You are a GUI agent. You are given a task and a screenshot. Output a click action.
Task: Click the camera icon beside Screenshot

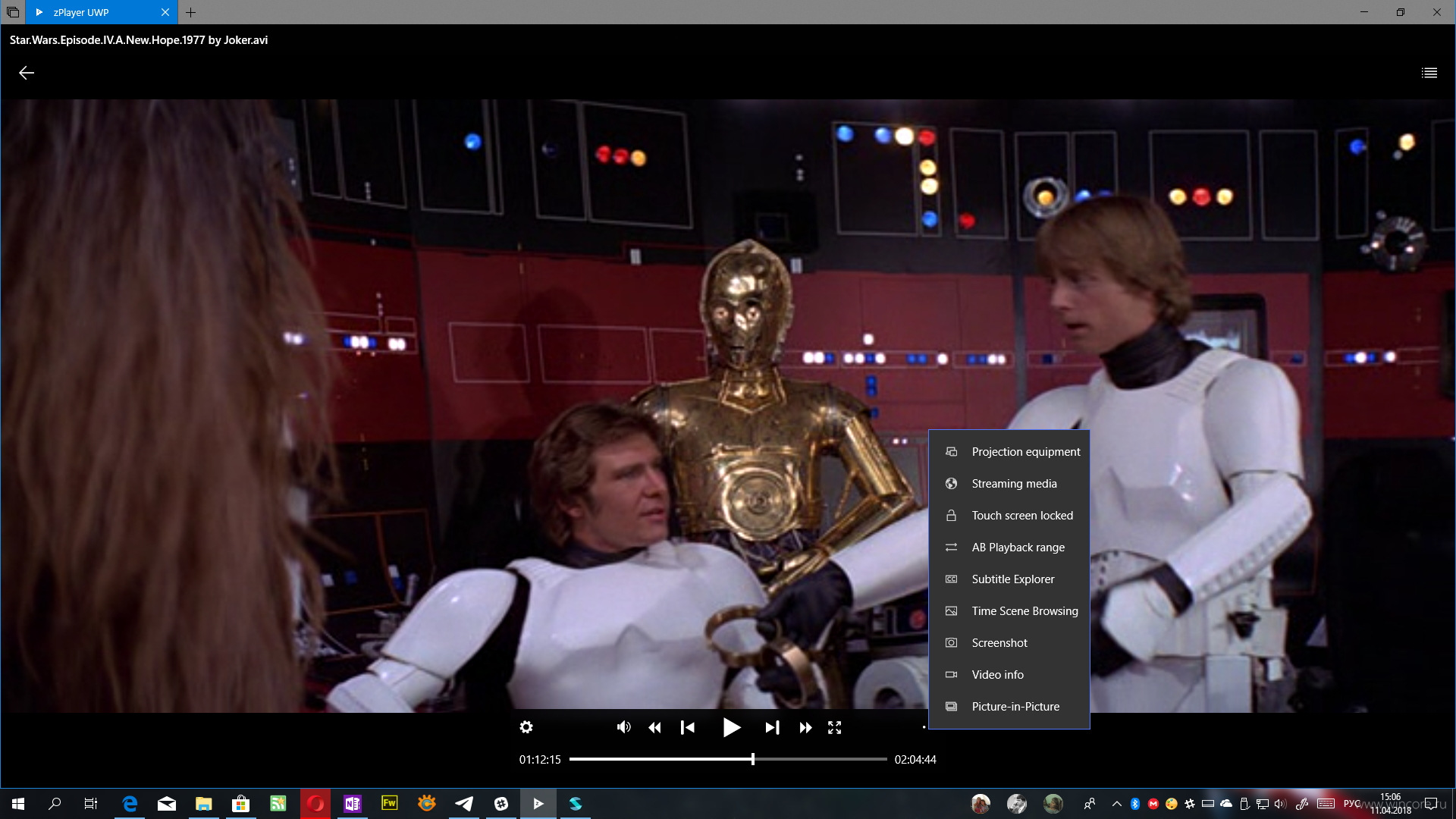coord(951,642)
